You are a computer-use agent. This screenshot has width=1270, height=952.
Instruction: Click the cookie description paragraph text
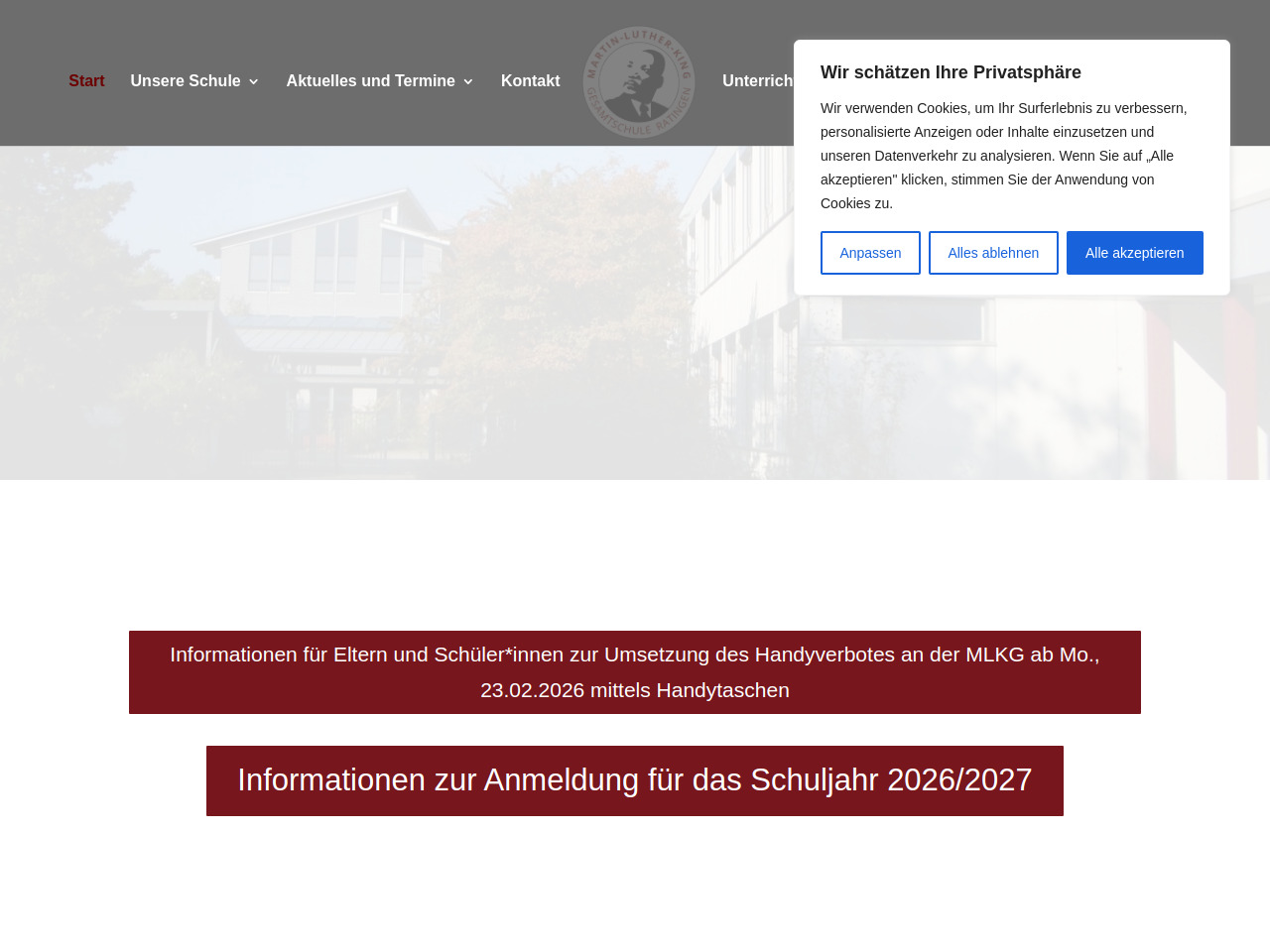pos(1003,156)
